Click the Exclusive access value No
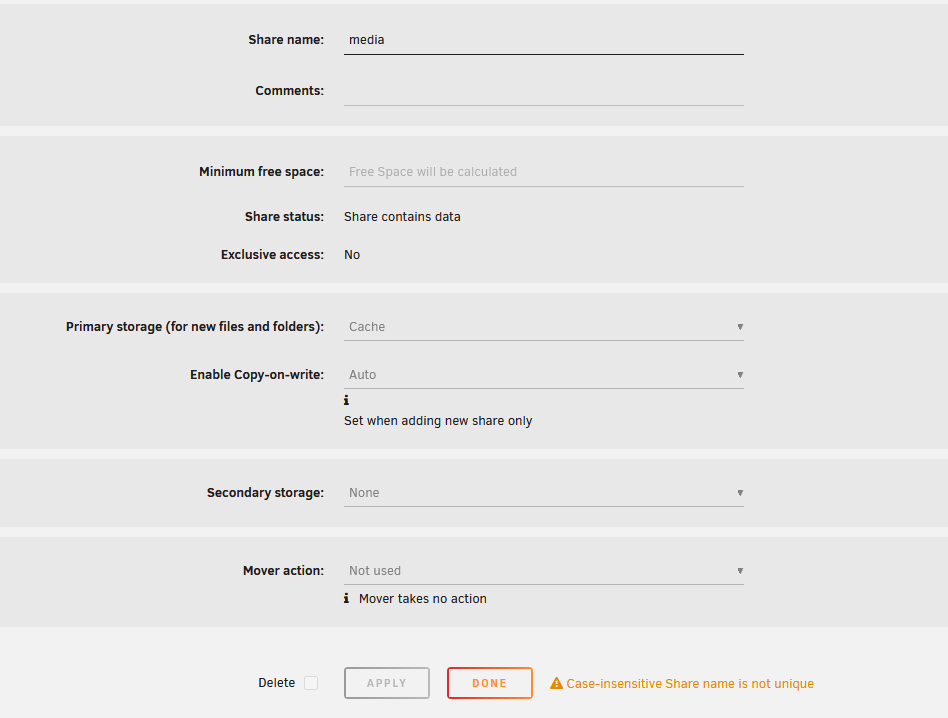The width and height of the screenshot is (948, 718). tap(352, 254)
